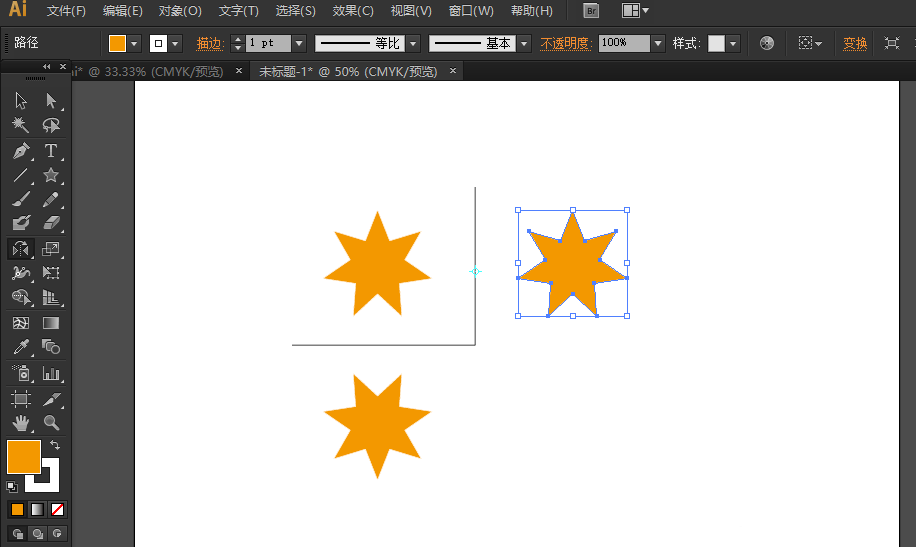Adjust stroke weight stepper arrows
This screenshot has width=916, height=547.
(x=237, y=43)
